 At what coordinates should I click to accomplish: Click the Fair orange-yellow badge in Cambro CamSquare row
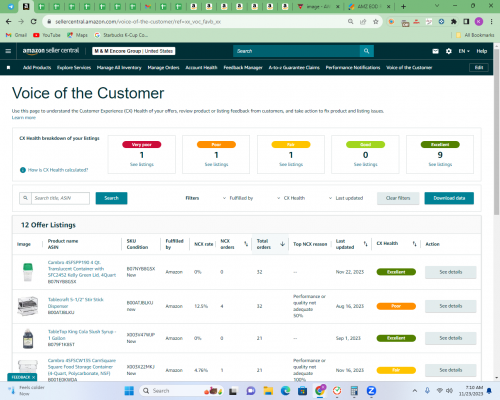[396, 370]
